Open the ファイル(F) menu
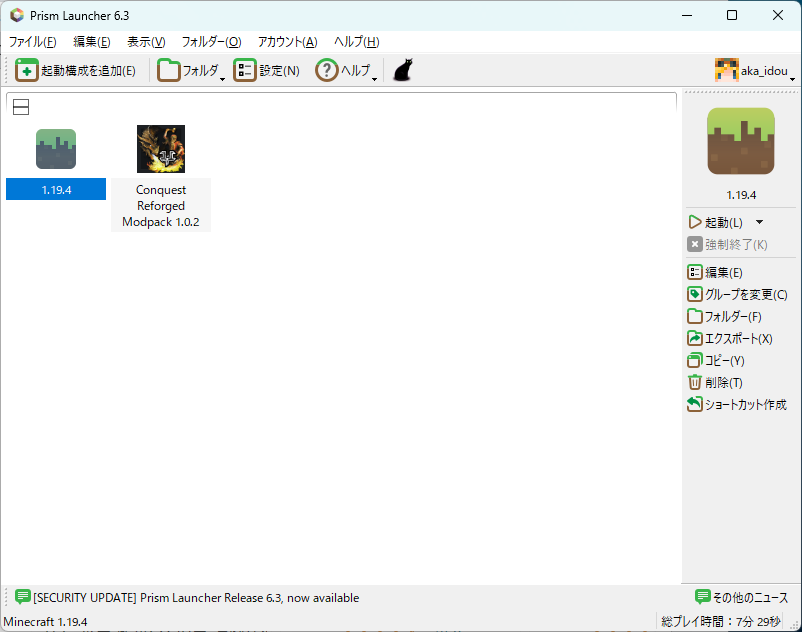The height and width of the screenshot is (632, 802). tap(33, 42)
